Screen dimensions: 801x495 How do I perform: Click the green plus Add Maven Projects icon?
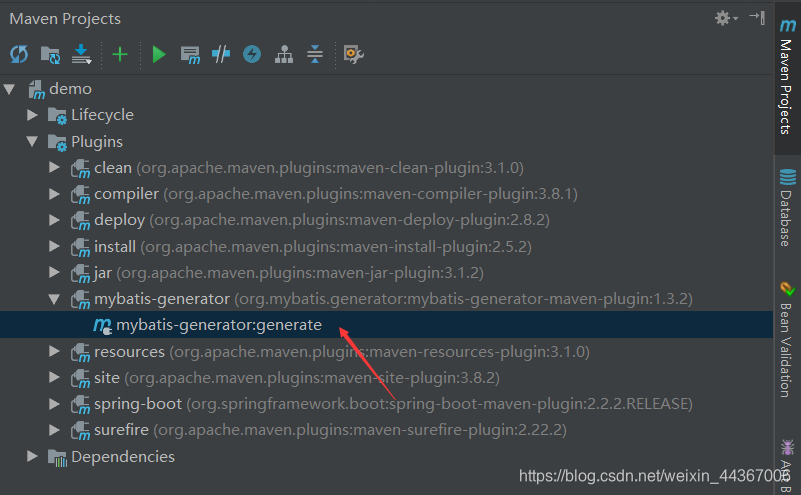[120, 54]
